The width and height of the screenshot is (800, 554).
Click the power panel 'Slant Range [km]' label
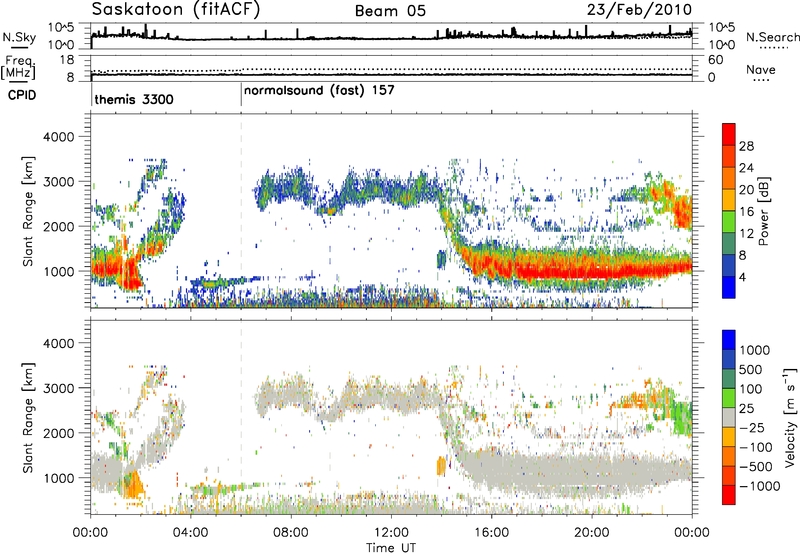click(28, 211)
